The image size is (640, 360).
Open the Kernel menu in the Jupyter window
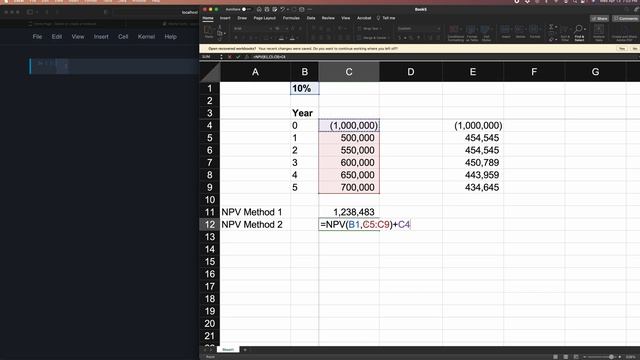(146, 36)
